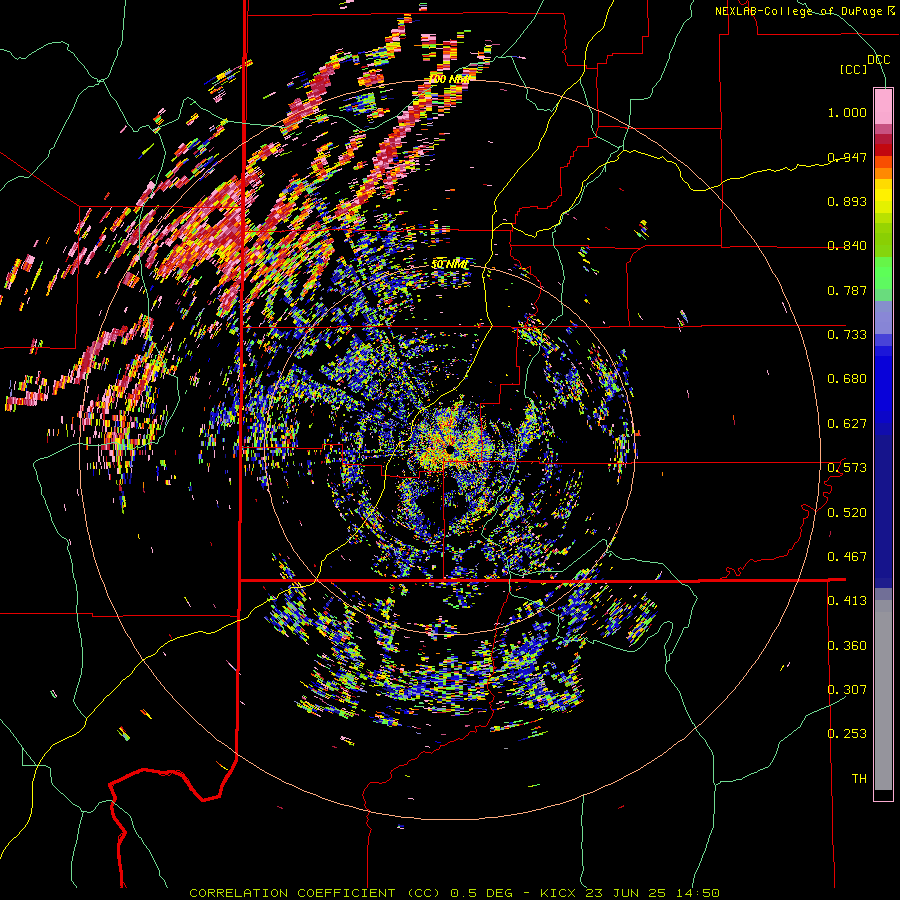
Task: Click the TH threshold label
Action: (859, 779)
